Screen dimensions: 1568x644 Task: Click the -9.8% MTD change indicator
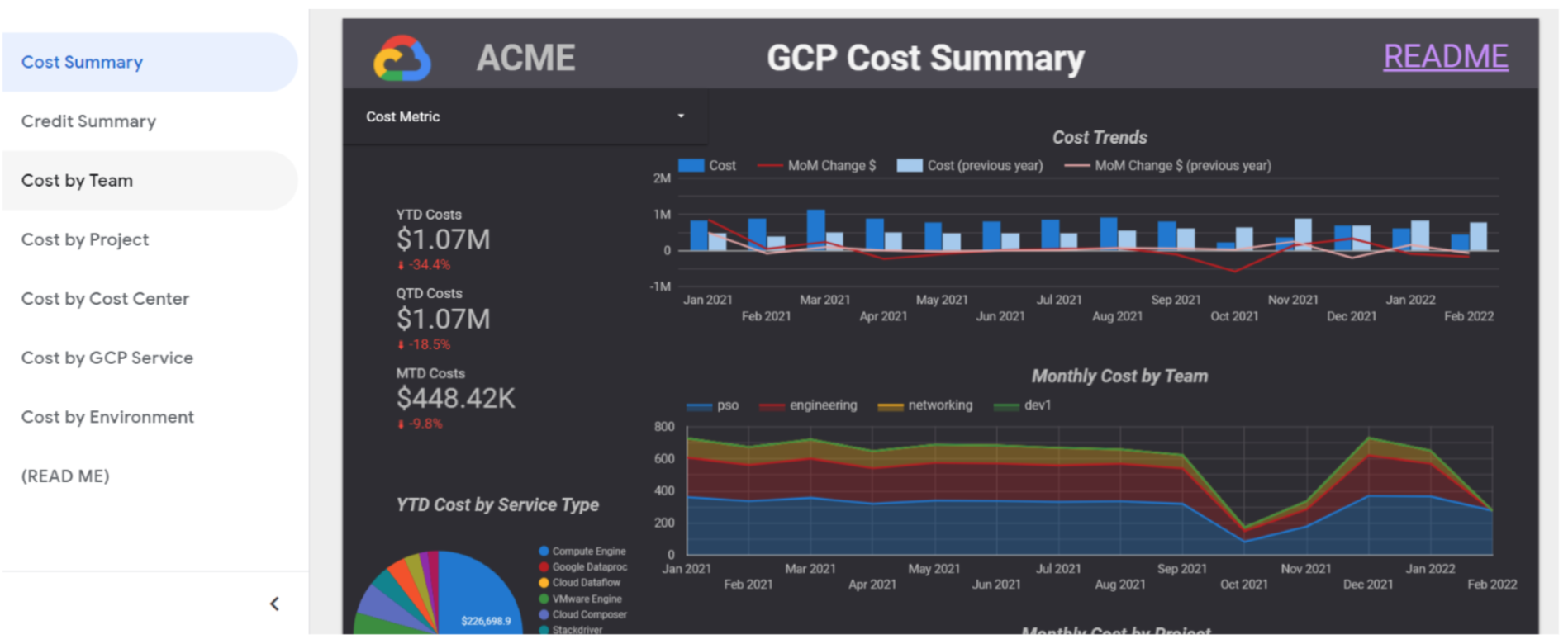tap(420, 424)
